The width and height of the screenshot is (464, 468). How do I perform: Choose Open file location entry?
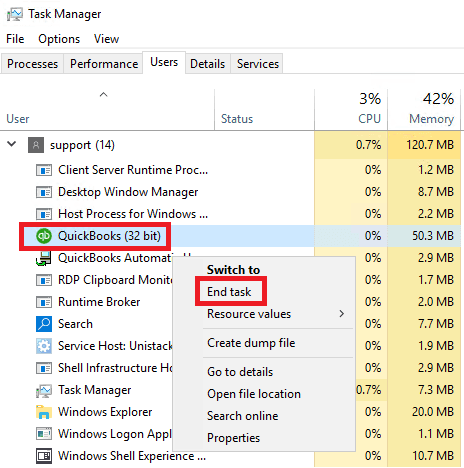254,394
